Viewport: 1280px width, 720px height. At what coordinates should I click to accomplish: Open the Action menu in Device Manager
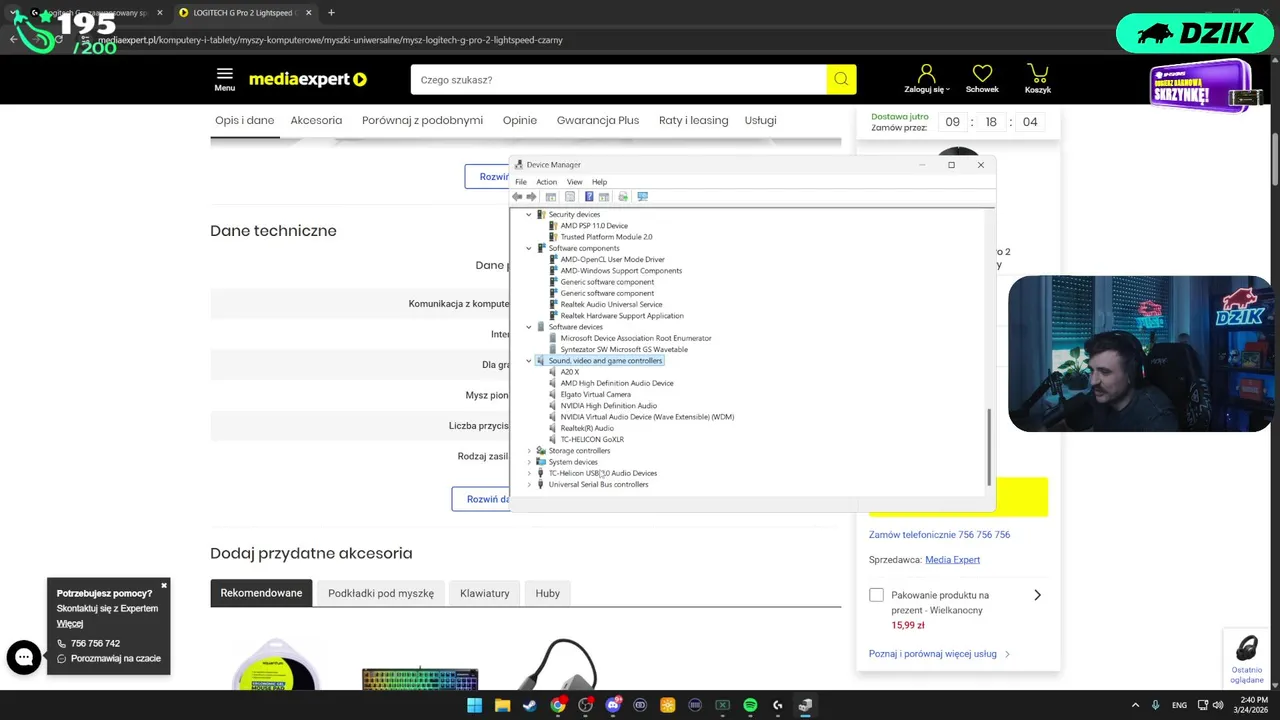[x=546, y=182]
